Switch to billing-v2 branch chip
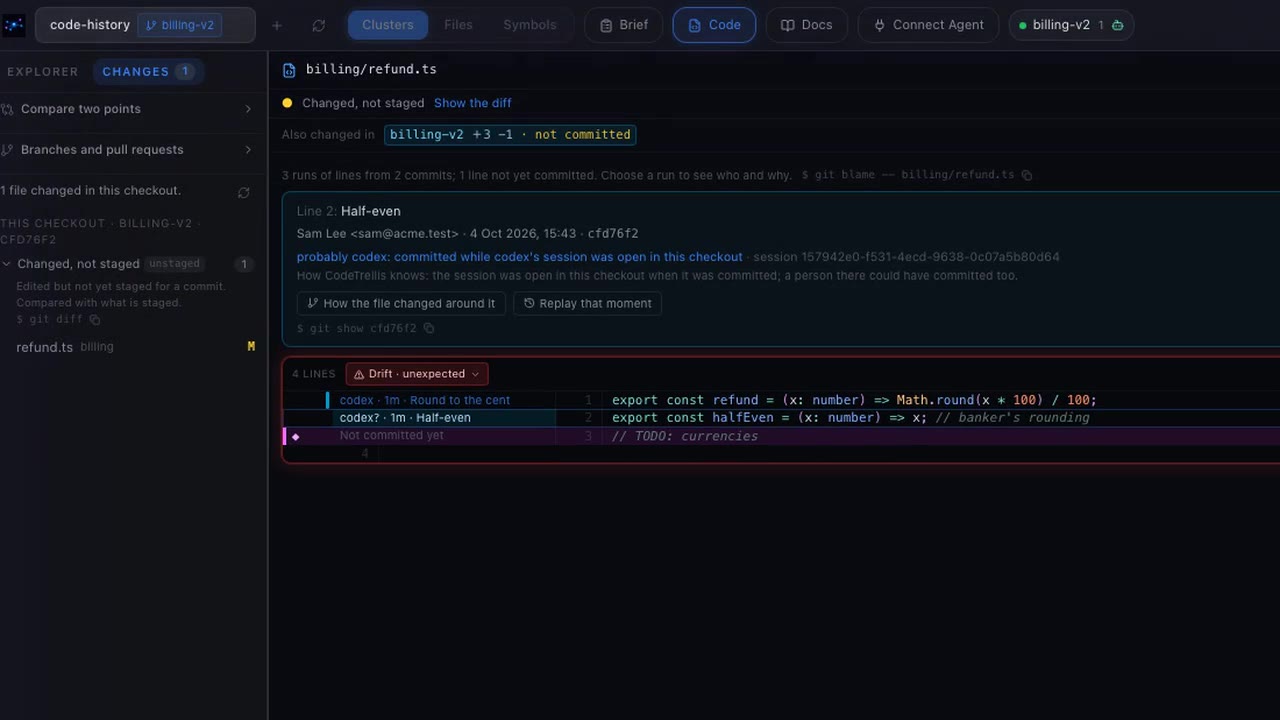Screen dimensions: 1280x720 click(180, 25)
